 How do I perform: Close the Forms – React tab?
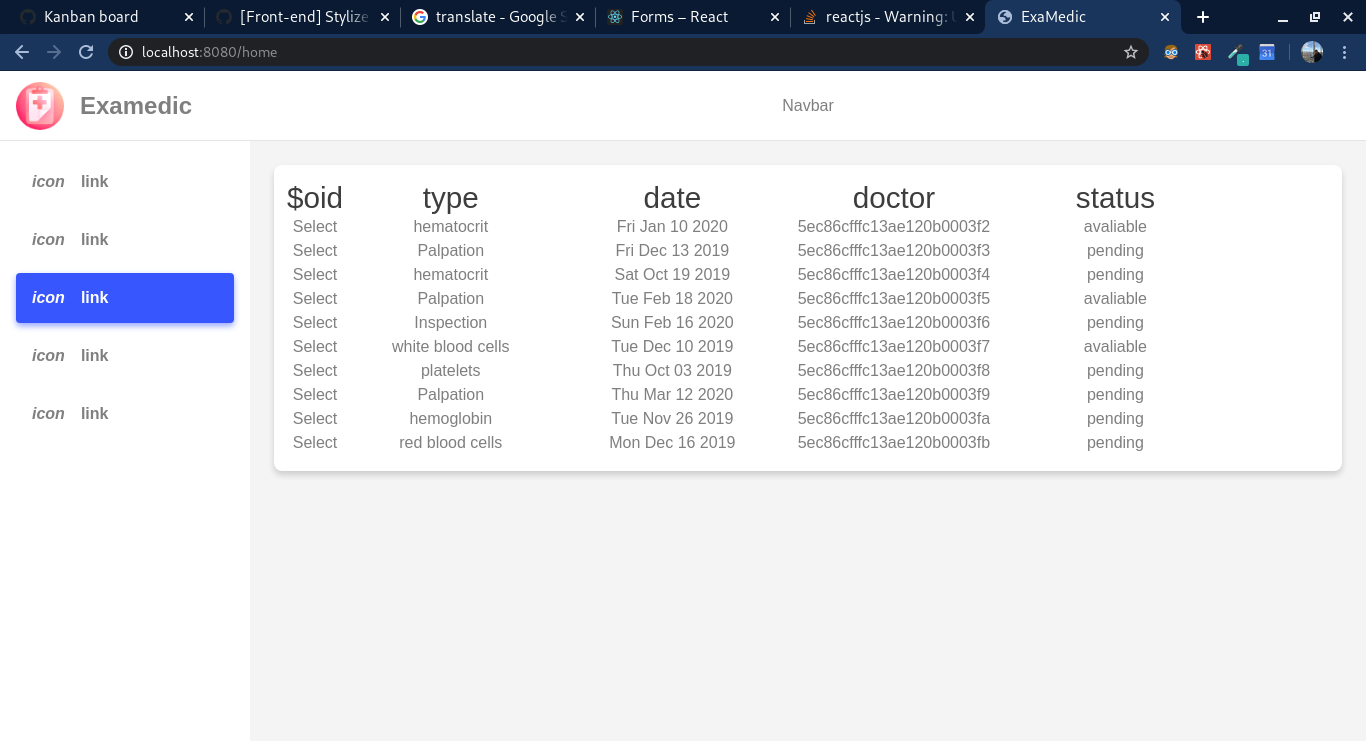pyautogui.click(x=775, y=17)
